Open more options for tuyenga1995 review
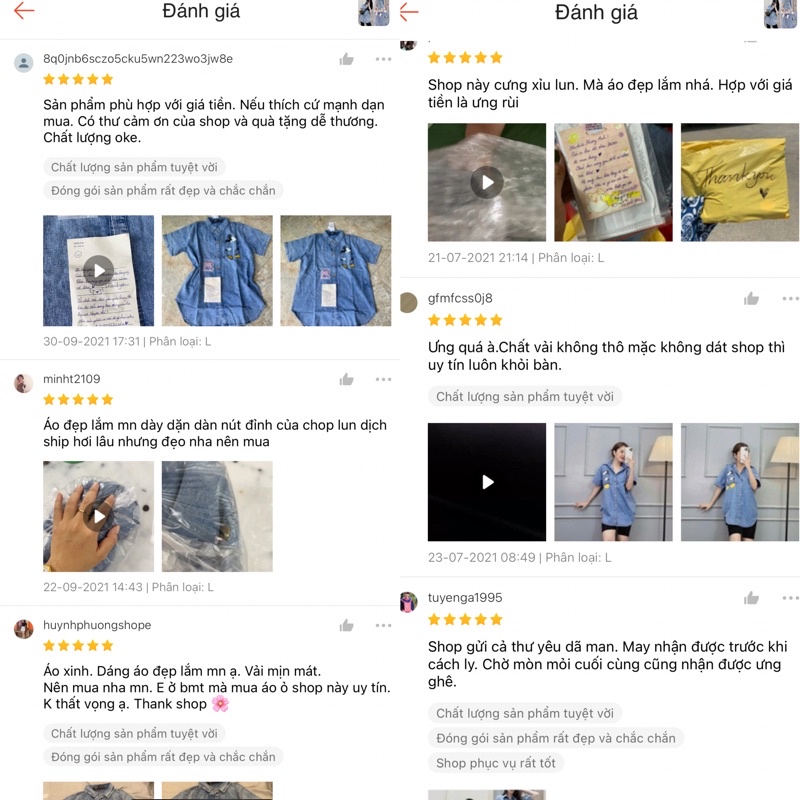This screenshot has width=800, height=800. coord(790,597)
